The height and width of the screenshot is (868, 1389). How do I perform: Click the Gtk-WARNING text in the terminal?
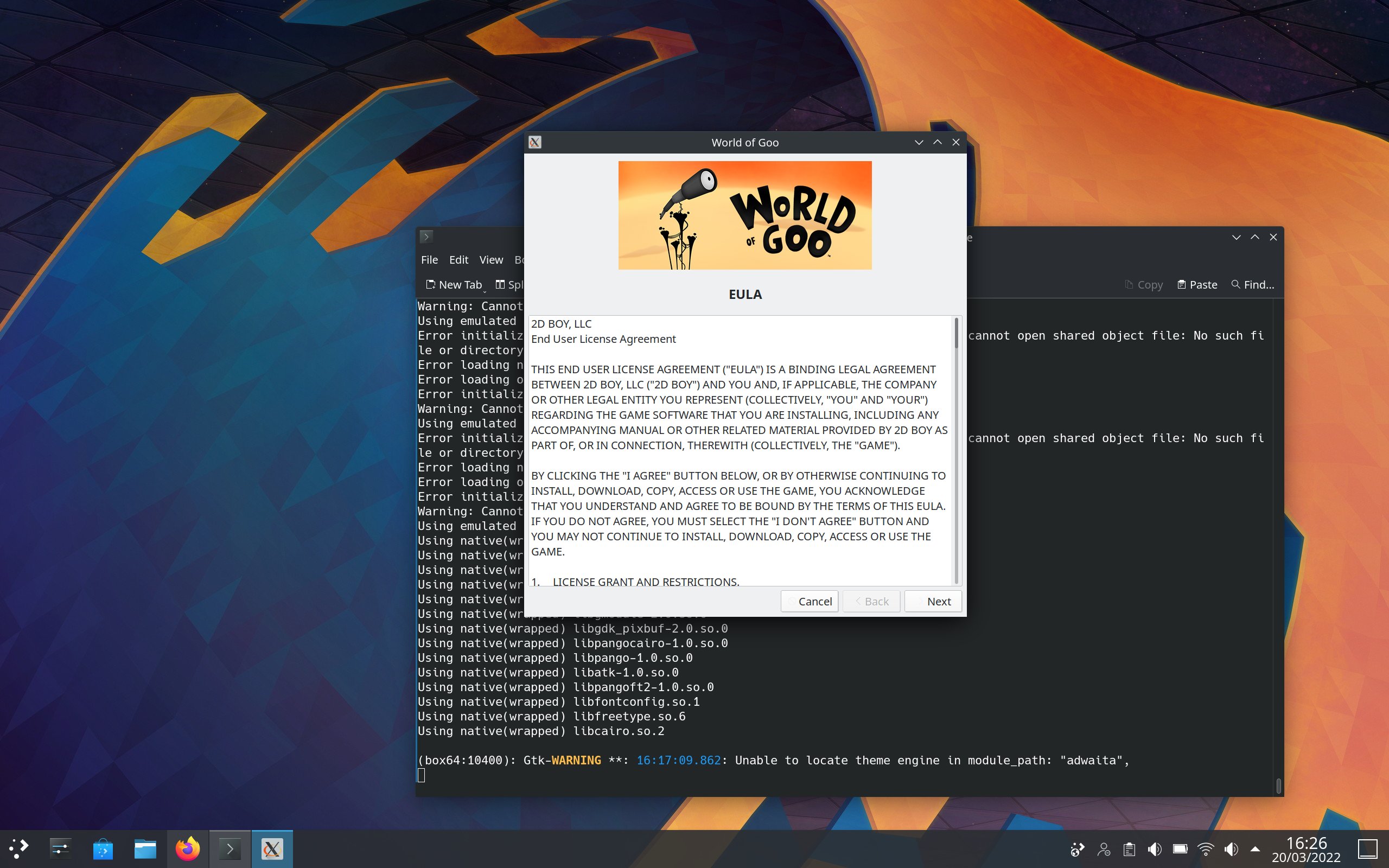pos(562,760)
